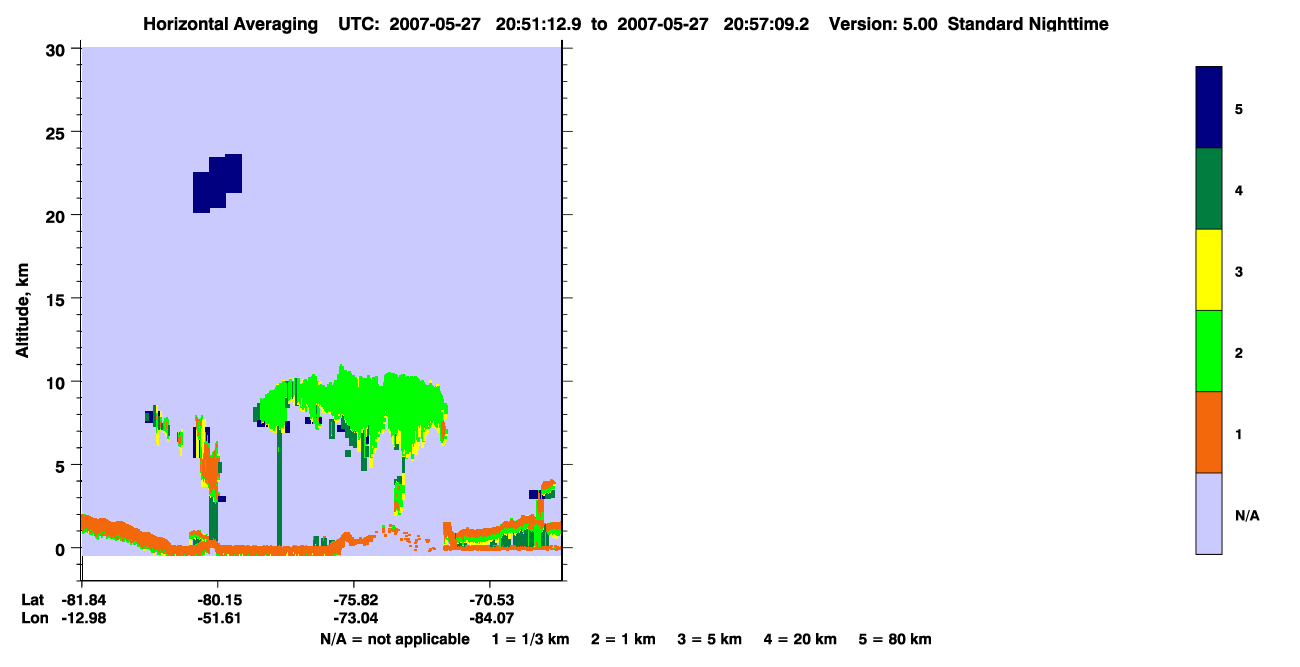Click the Standard Nighttime text
1300x667 pixels.
click(1028, 24)
